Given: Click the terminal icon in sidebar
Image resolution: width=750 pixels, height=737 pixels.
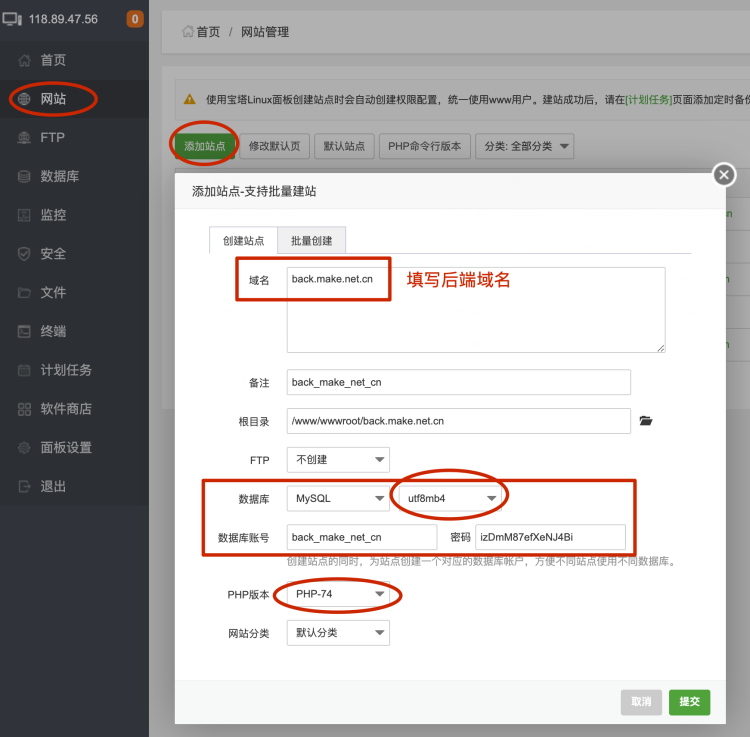Looking at the screenshot, I should [24, 331].
